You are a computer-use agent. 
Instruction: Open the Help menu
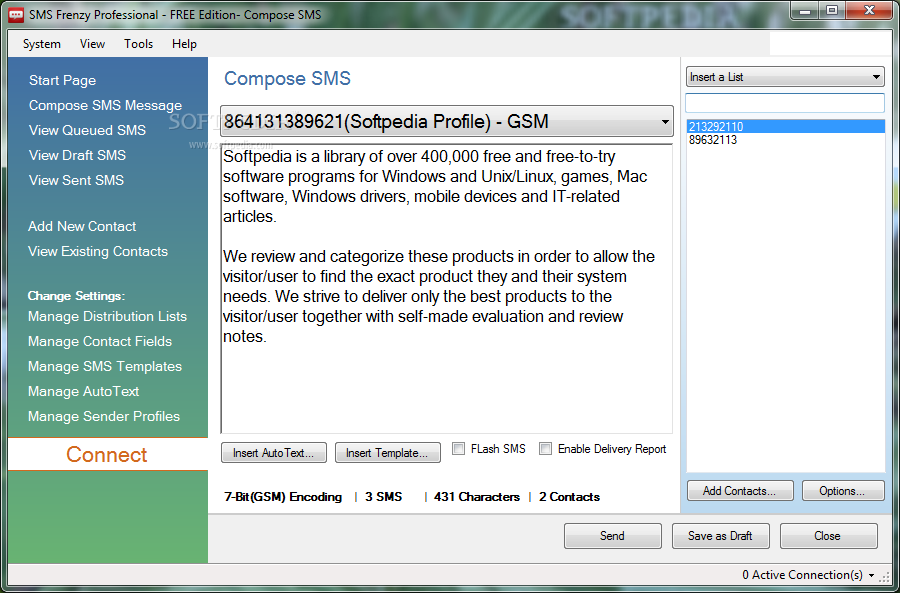point(184,44)
